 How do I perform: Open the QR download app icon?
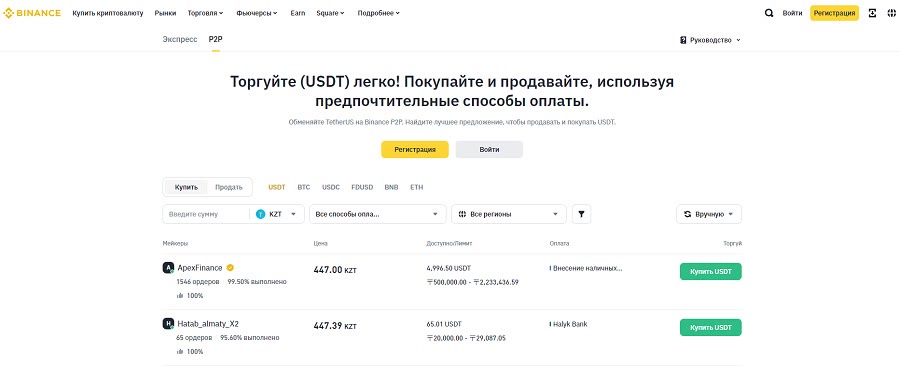(872, 13)
